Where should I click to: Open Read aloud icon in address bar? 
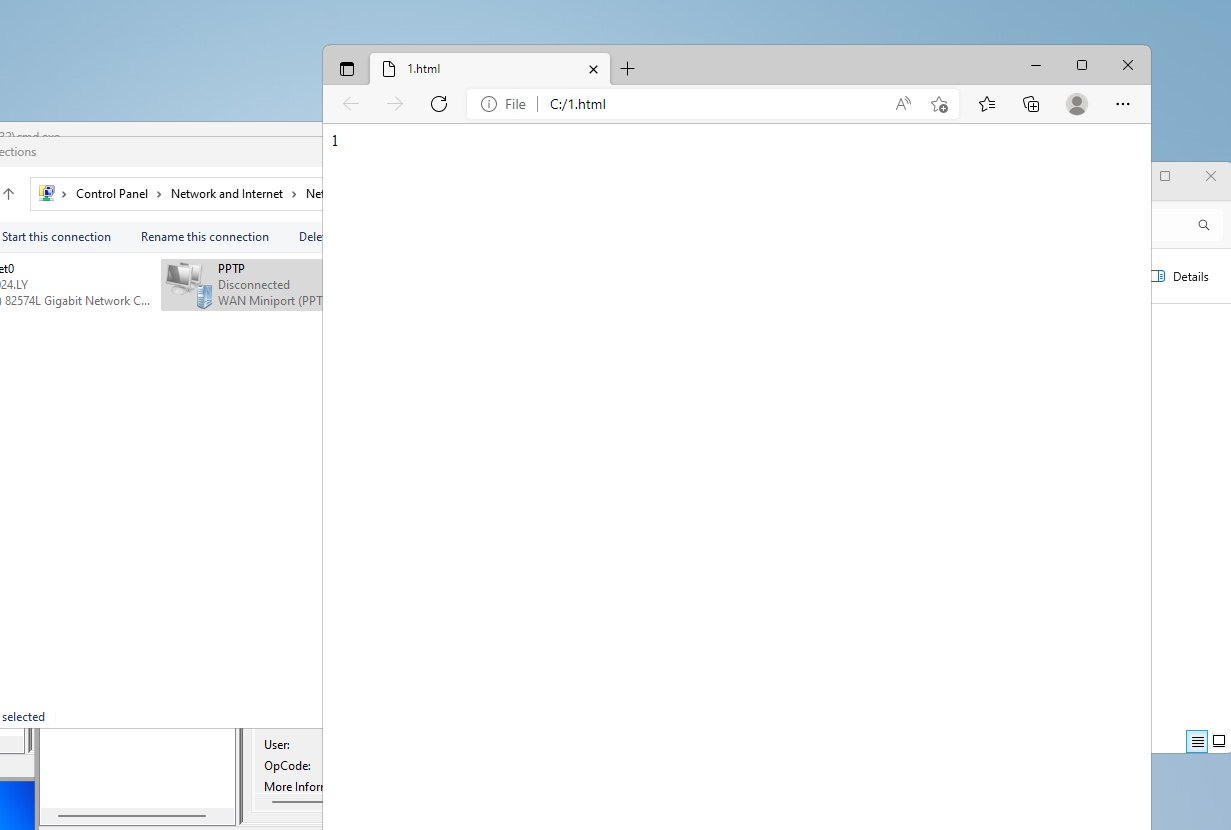[x=903, y=104]
